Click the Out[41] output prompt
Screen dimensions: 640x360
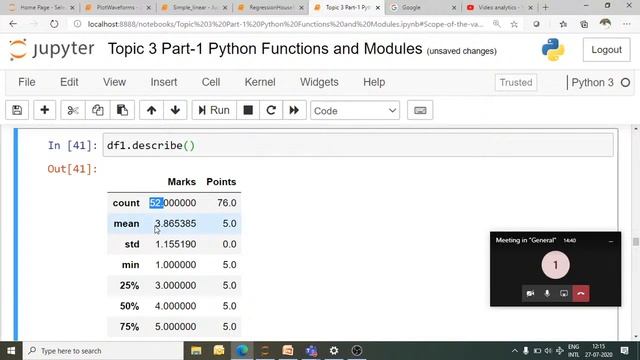pyautogui.click(x=72, y=169)
